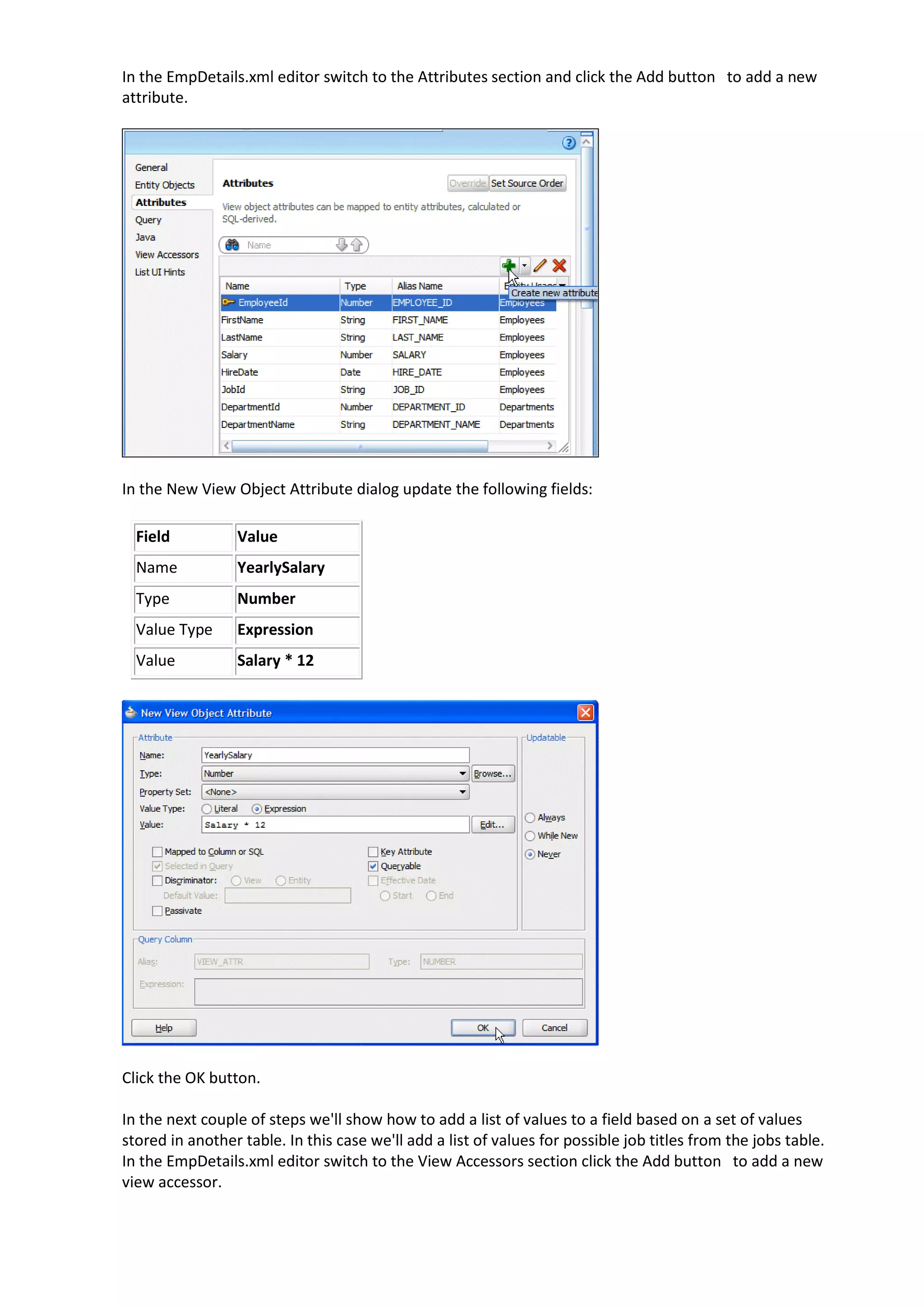
Task: Check the Discriminator checkbox
Action: 157,881
